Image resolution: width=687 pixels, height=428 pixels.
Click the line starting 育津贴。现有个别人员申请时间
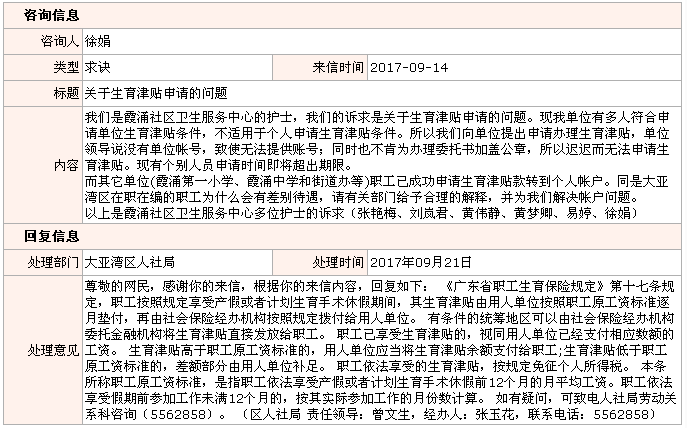point(219,166)
